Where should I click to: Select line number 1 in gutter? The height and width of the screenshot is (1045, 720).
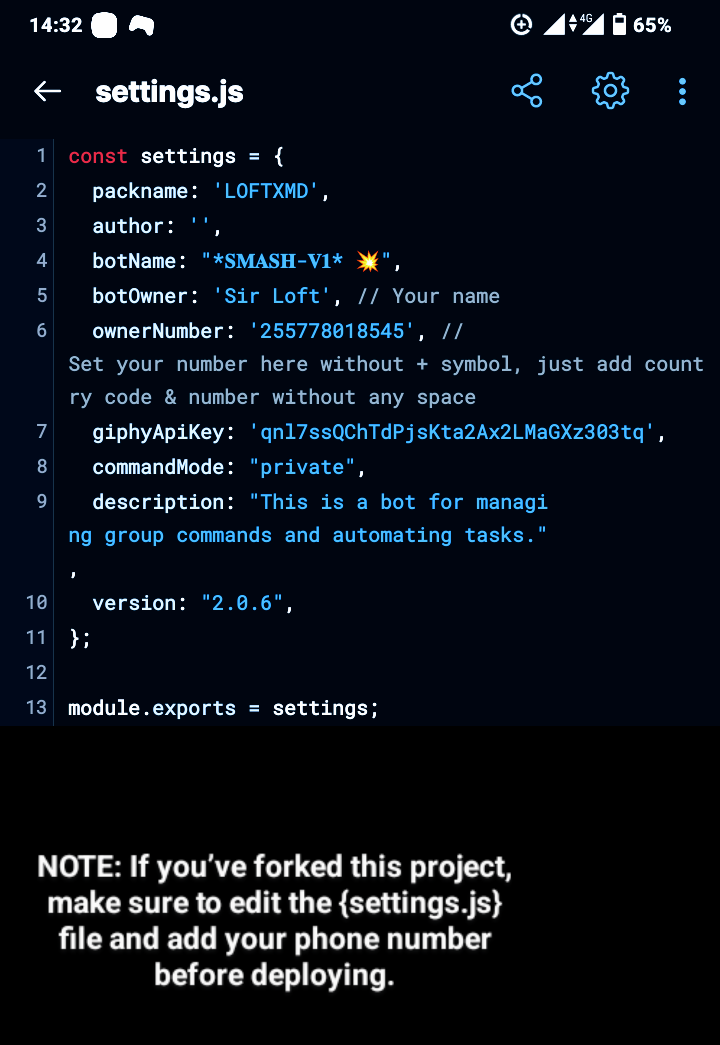click(41, 156)
